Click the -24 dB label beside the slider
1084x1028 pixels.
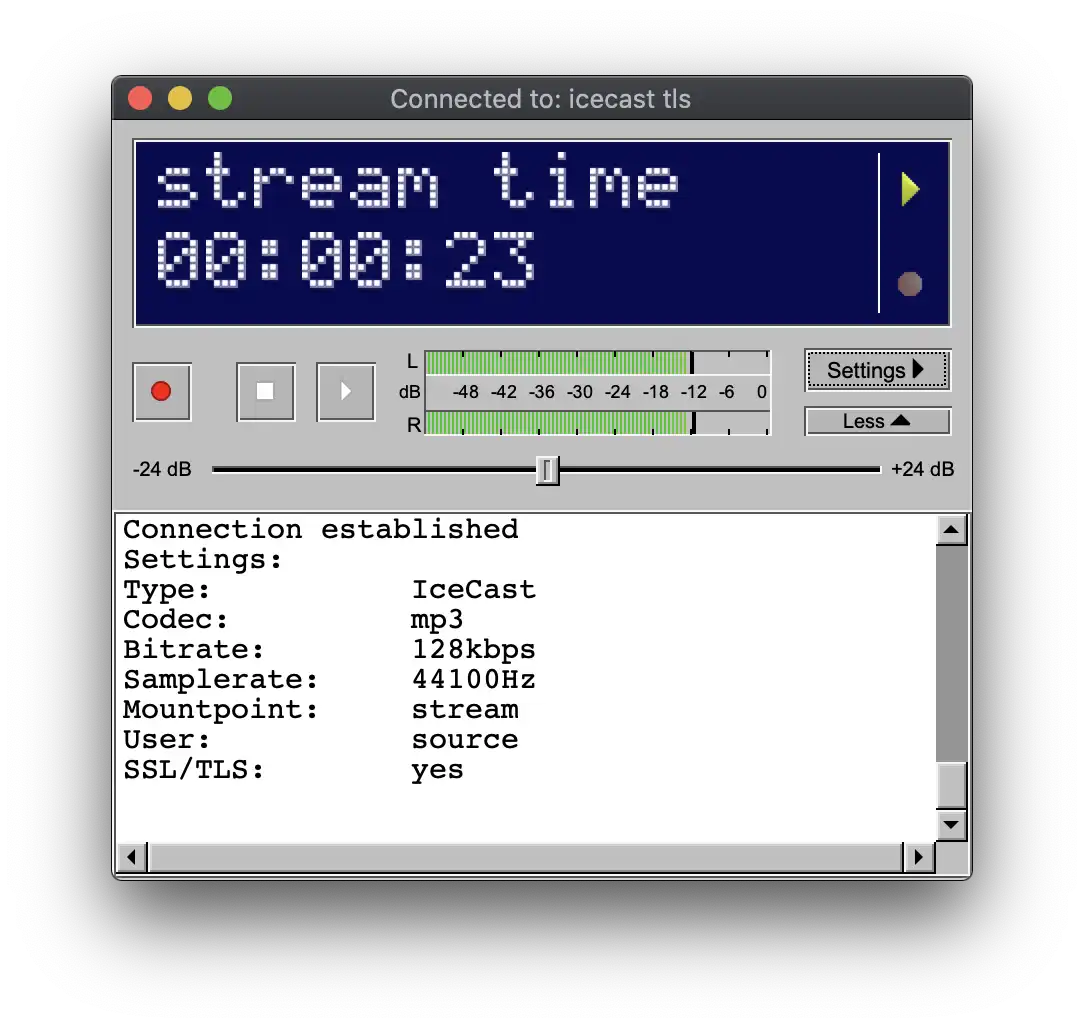point(162,469)
